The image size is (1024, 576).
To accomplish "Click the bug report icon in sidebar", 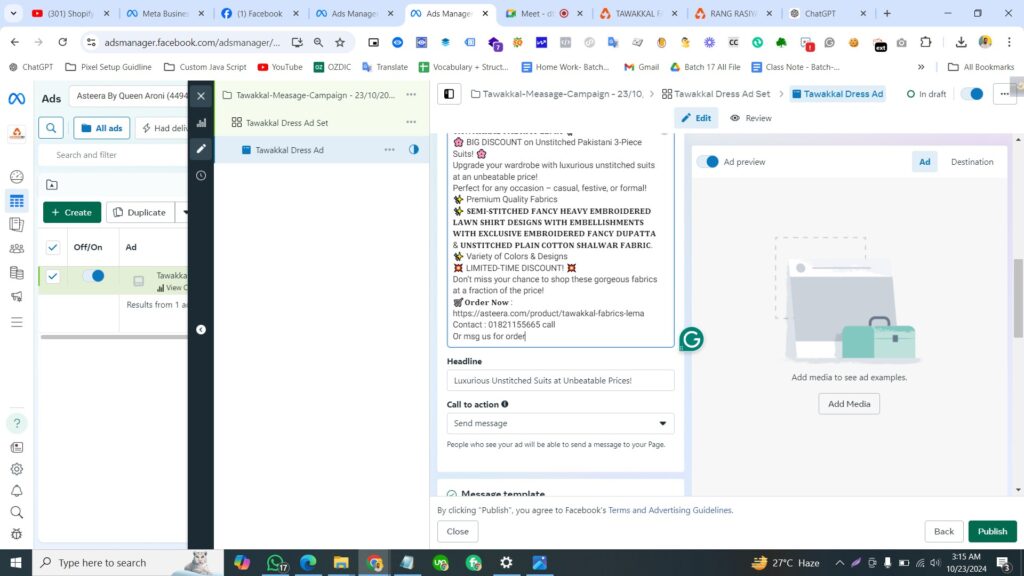I will 17,534.
